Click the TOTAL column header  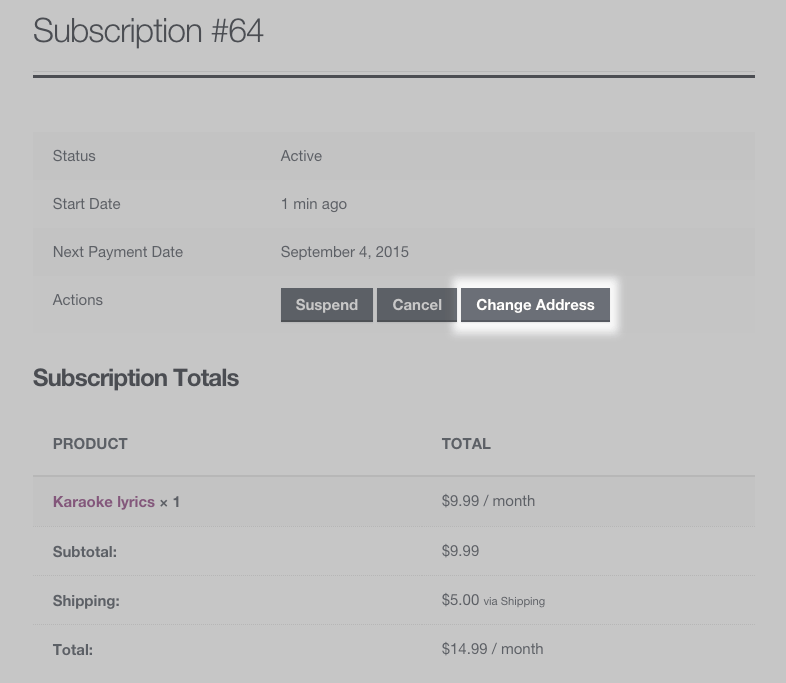tap(466, 443)
